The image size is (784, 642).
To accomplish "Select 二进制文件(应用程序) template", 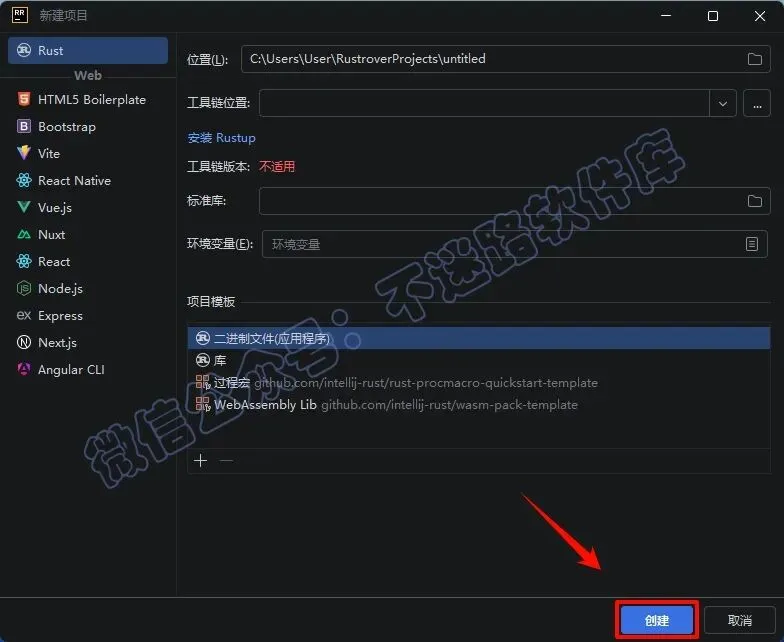I will point(478,338).
